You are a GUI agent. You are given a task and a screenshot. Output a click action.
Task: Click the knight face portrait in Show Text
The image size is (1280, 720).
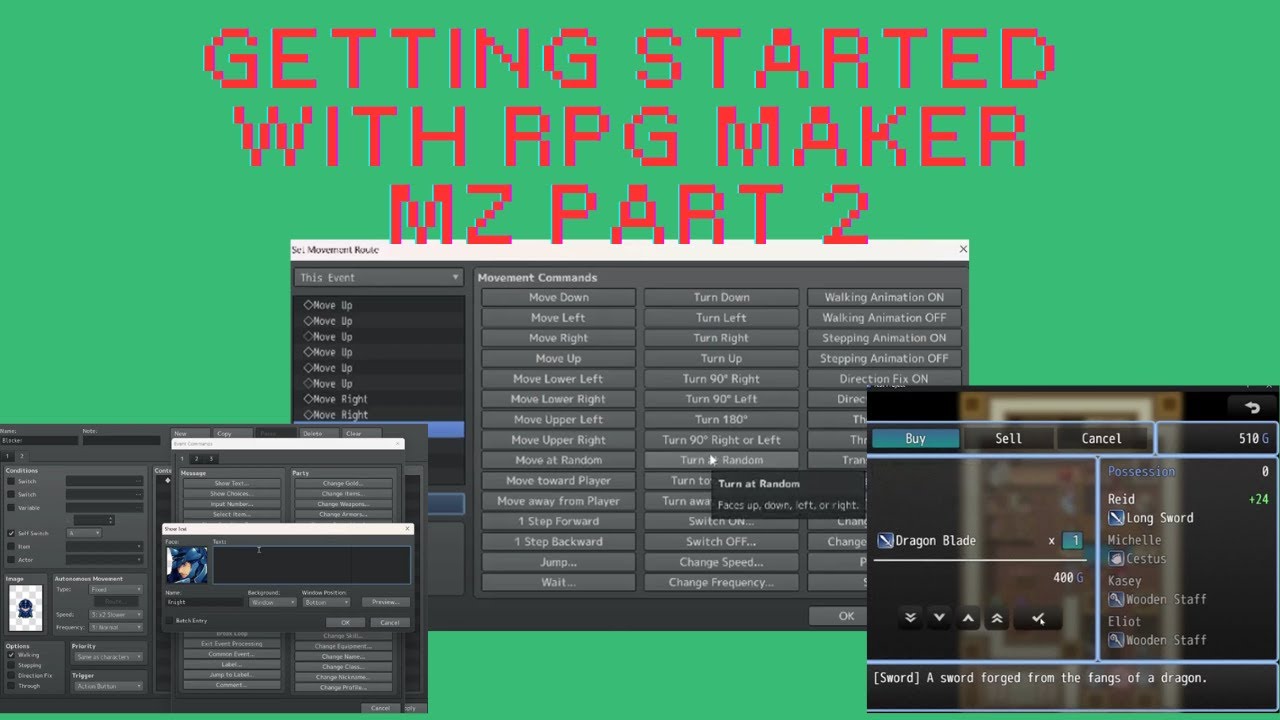(x=187, y=565)
